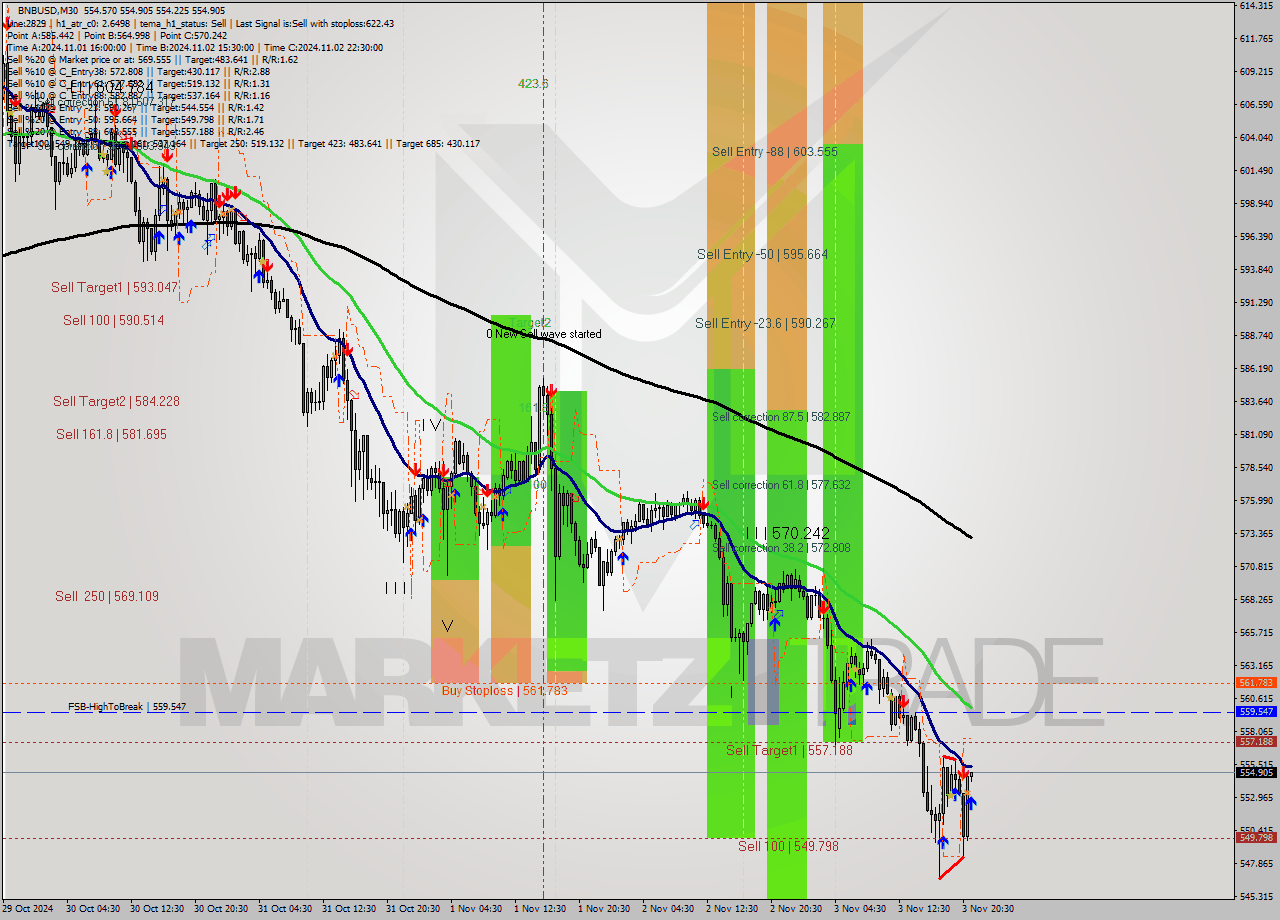Select 'Sell correction 87.5 | 582.887' label
This screenshot has height=920, width=1280.
(x=781, y=416)
